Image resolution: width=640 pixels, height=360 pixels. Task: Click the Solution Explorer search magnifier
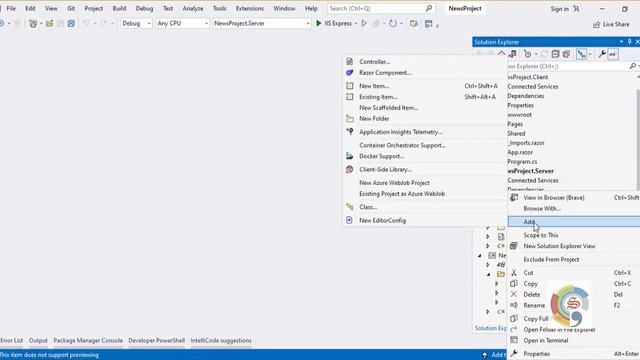pyautogui.click(x=632, y=66)
